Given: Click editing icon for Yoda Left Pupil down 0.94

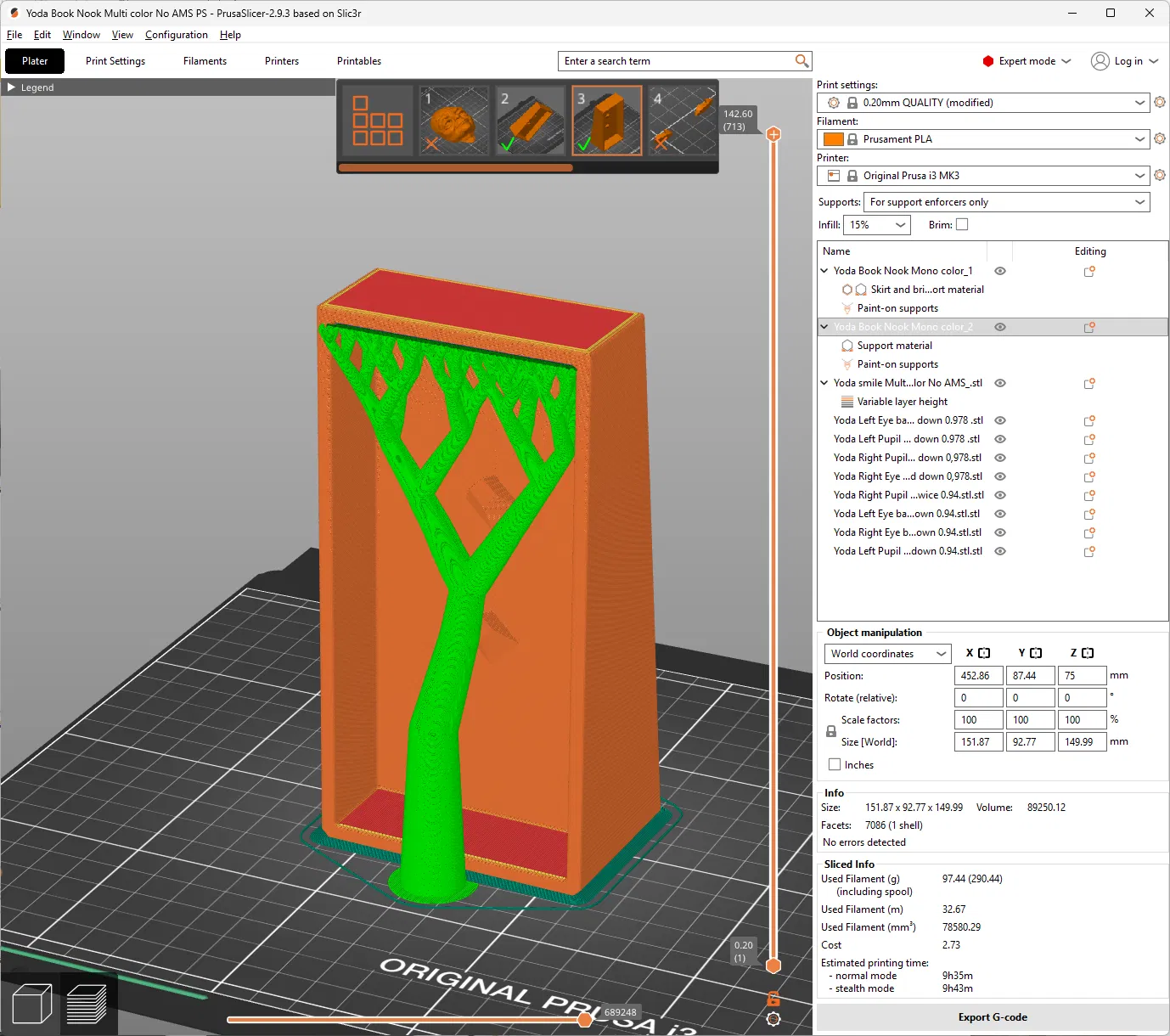Looking at the screenshot, I should [x=1089, y=551].
